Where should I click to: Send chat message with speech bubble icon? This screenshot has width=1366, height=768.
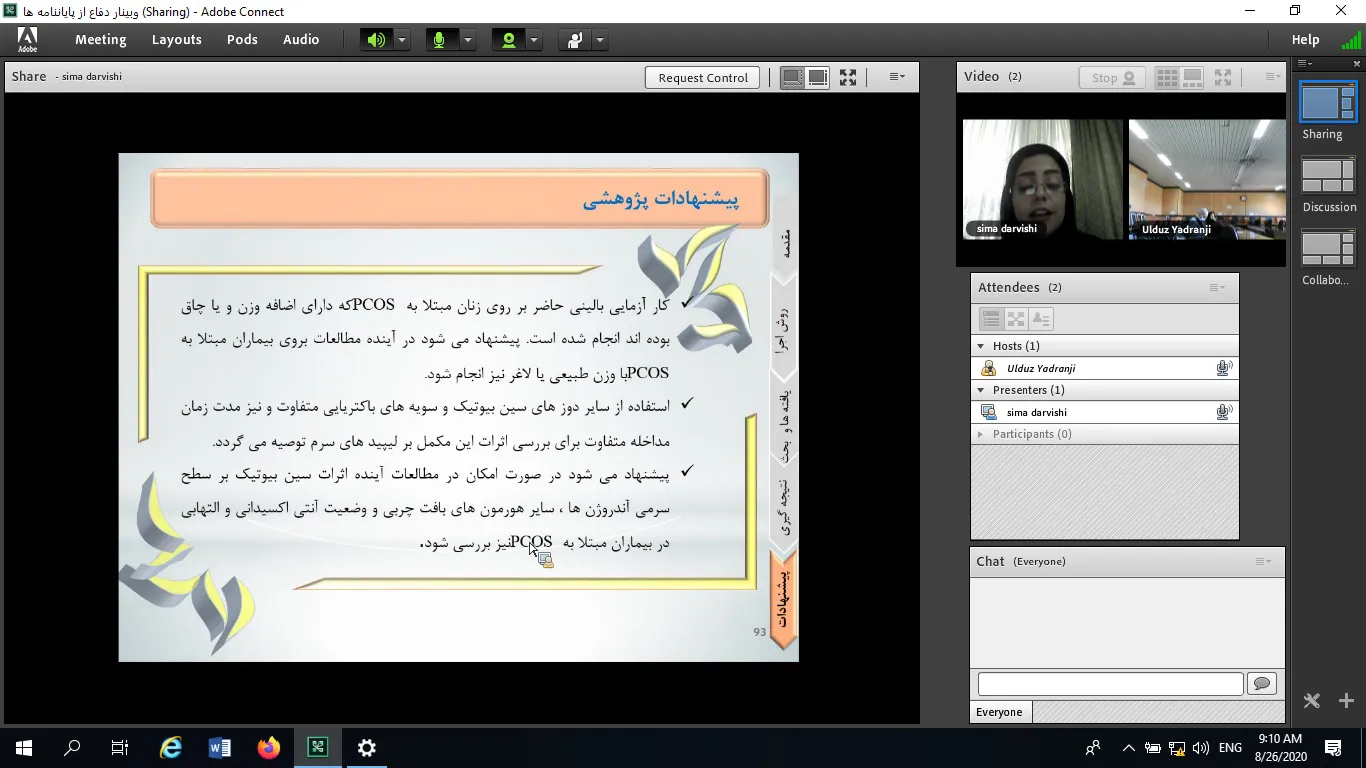tap(1261, 684)
